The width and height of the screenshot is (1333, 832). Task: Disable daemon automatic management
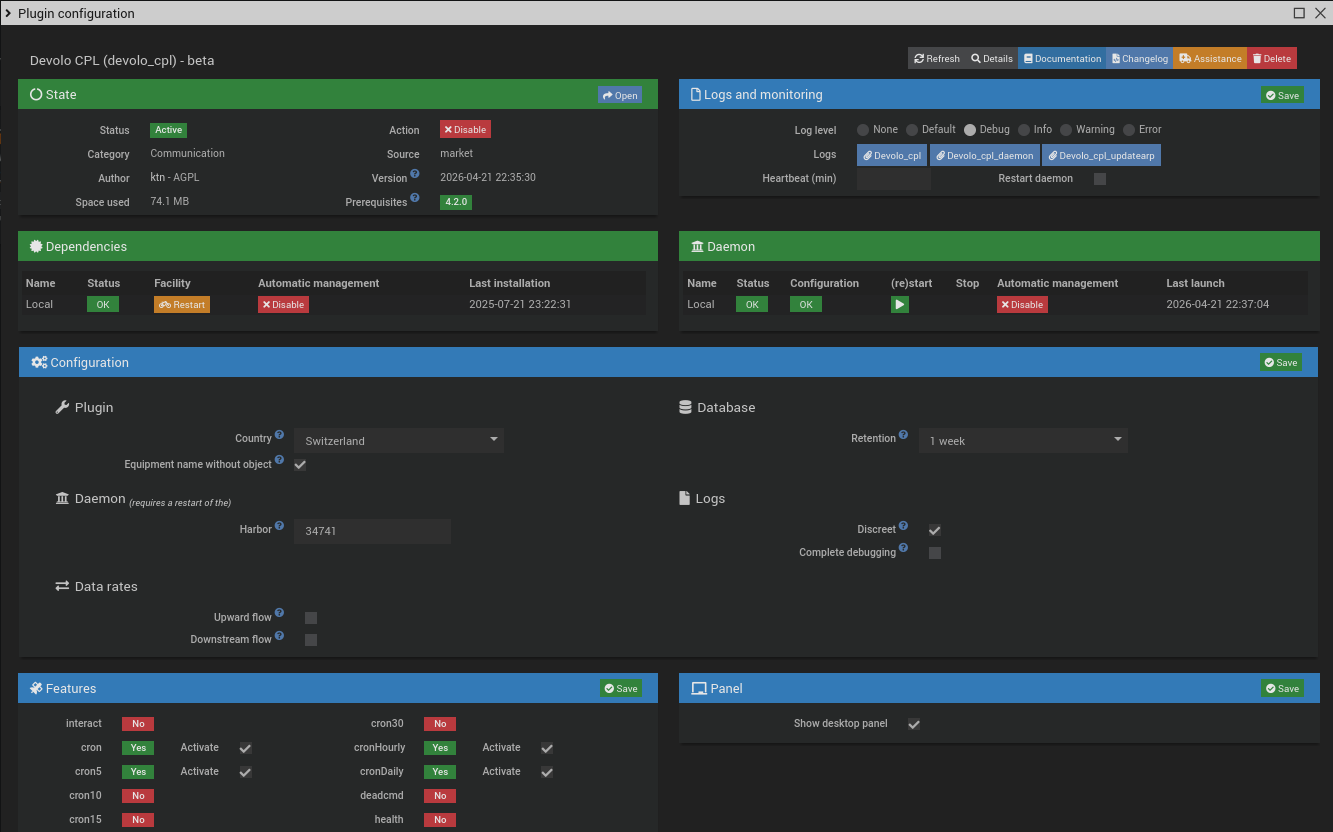(1022, 305)
